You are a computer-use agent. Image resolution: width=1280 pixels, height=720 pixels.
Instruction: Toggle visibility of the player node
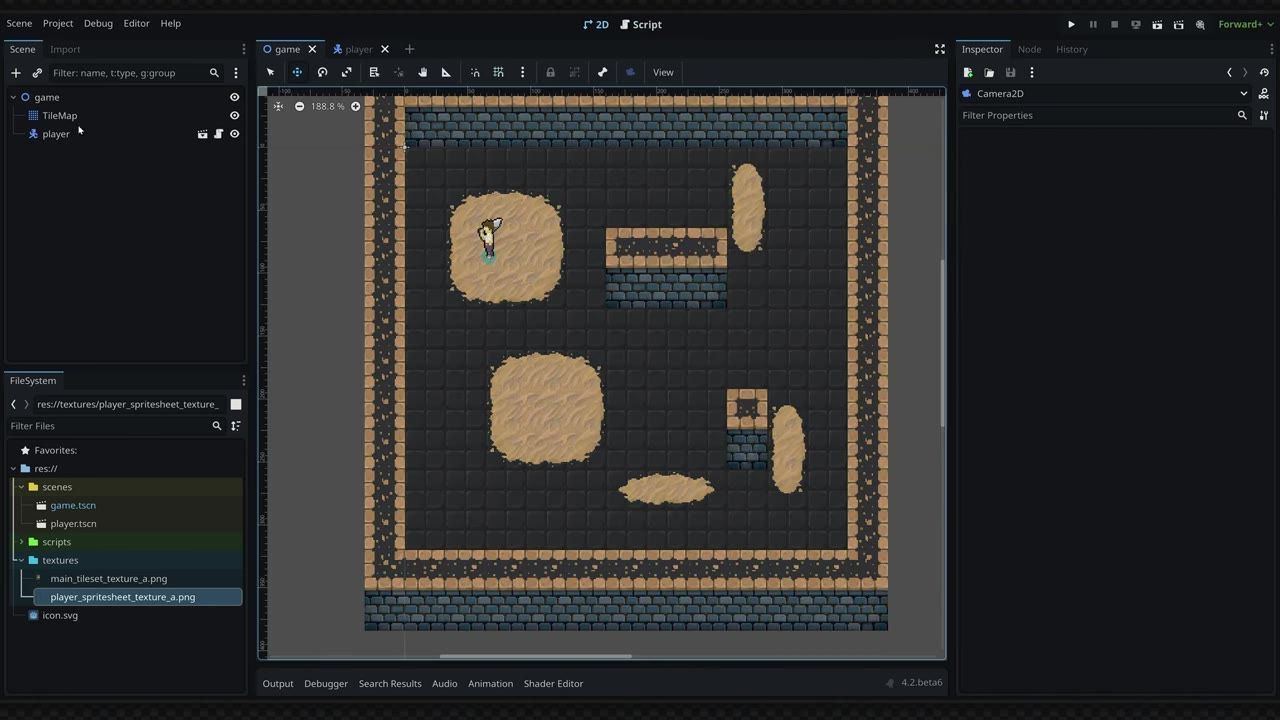pyautogui.click(x=235, y=134)
